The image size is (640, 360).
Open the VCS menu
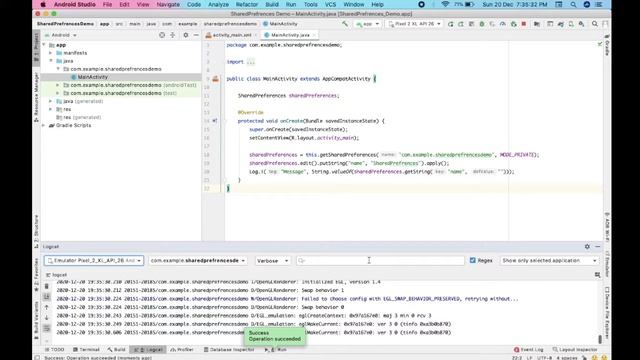[x=330, y=4]
